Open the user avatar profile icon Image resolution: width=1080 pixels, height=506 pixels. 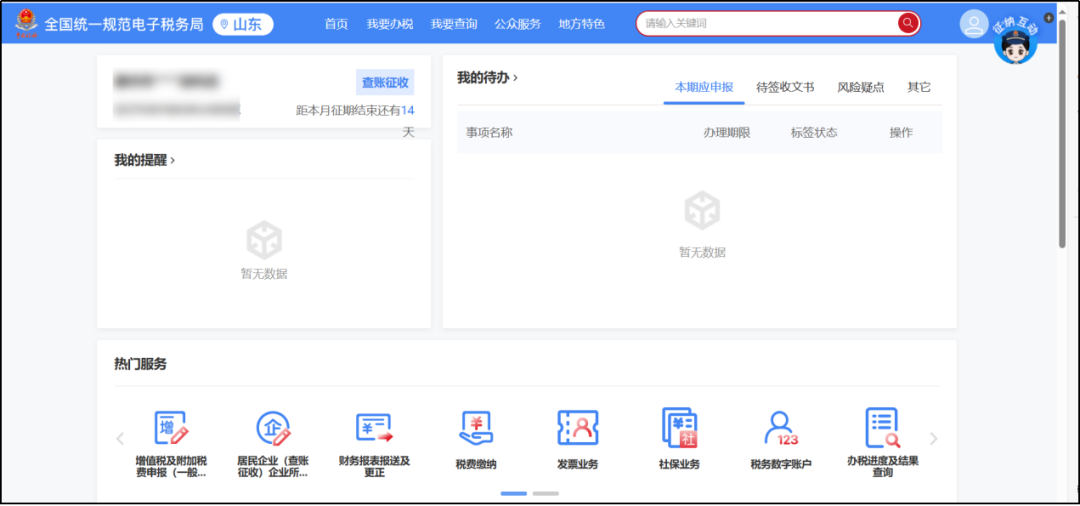coord(974,25)
